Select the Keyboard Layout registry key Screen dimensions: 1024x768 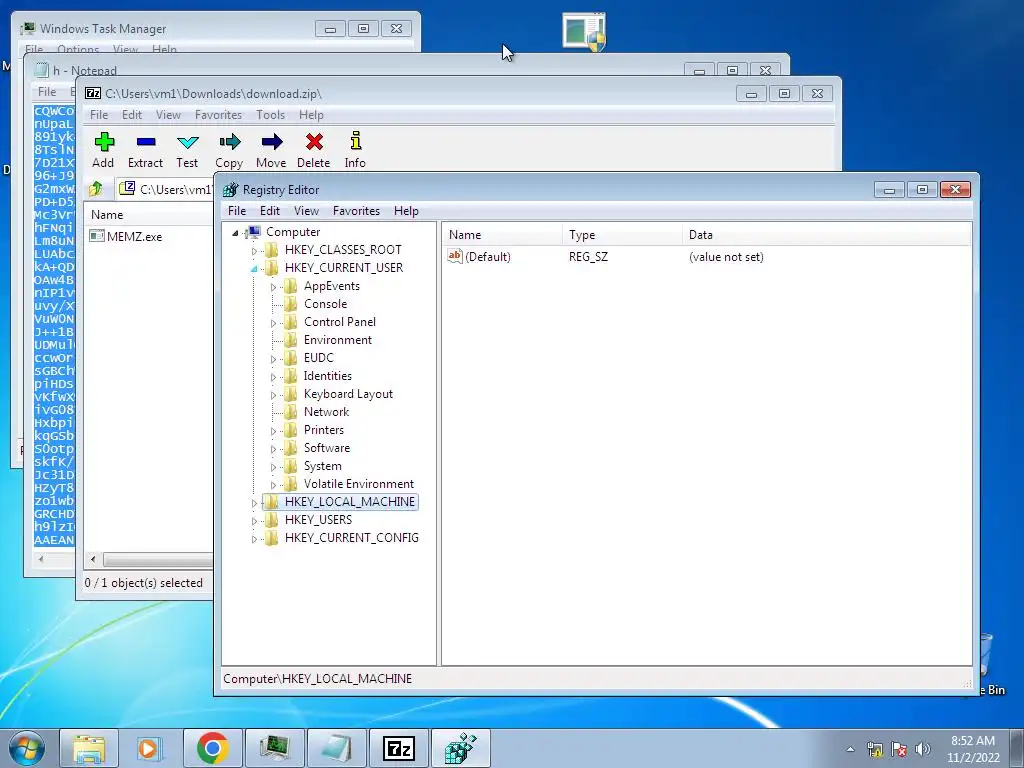pyautogui.click(x=348, y=394)
